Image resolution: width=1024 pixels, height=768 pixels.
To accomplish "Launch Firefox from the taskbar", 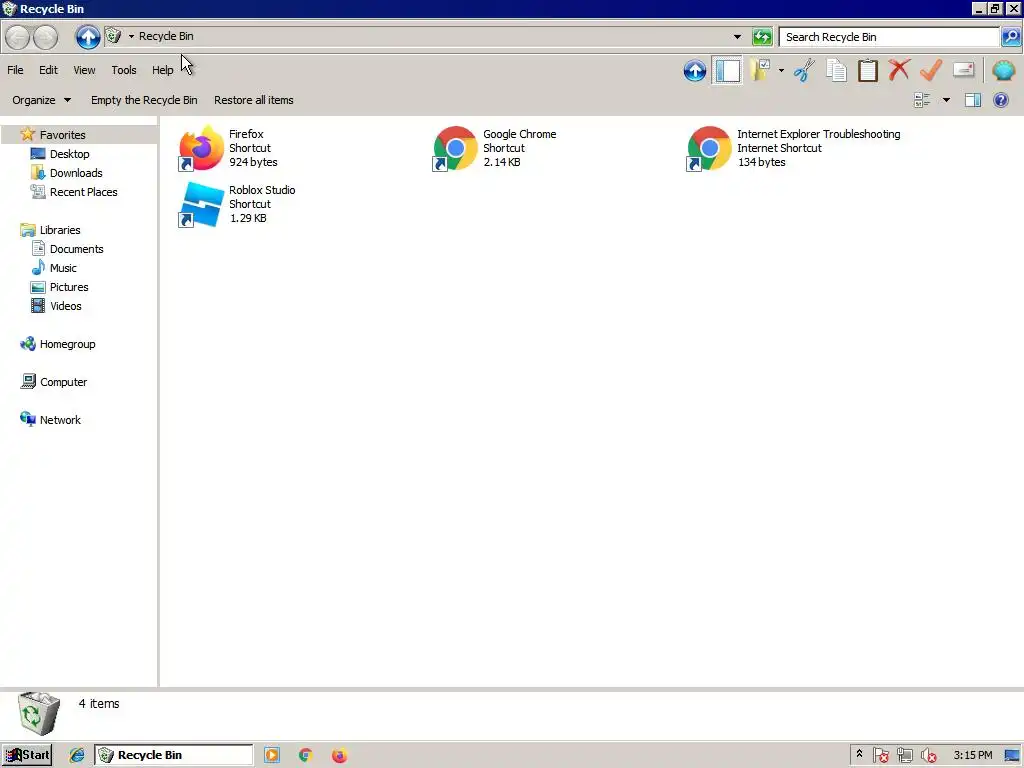I will (x=339, y=755).
